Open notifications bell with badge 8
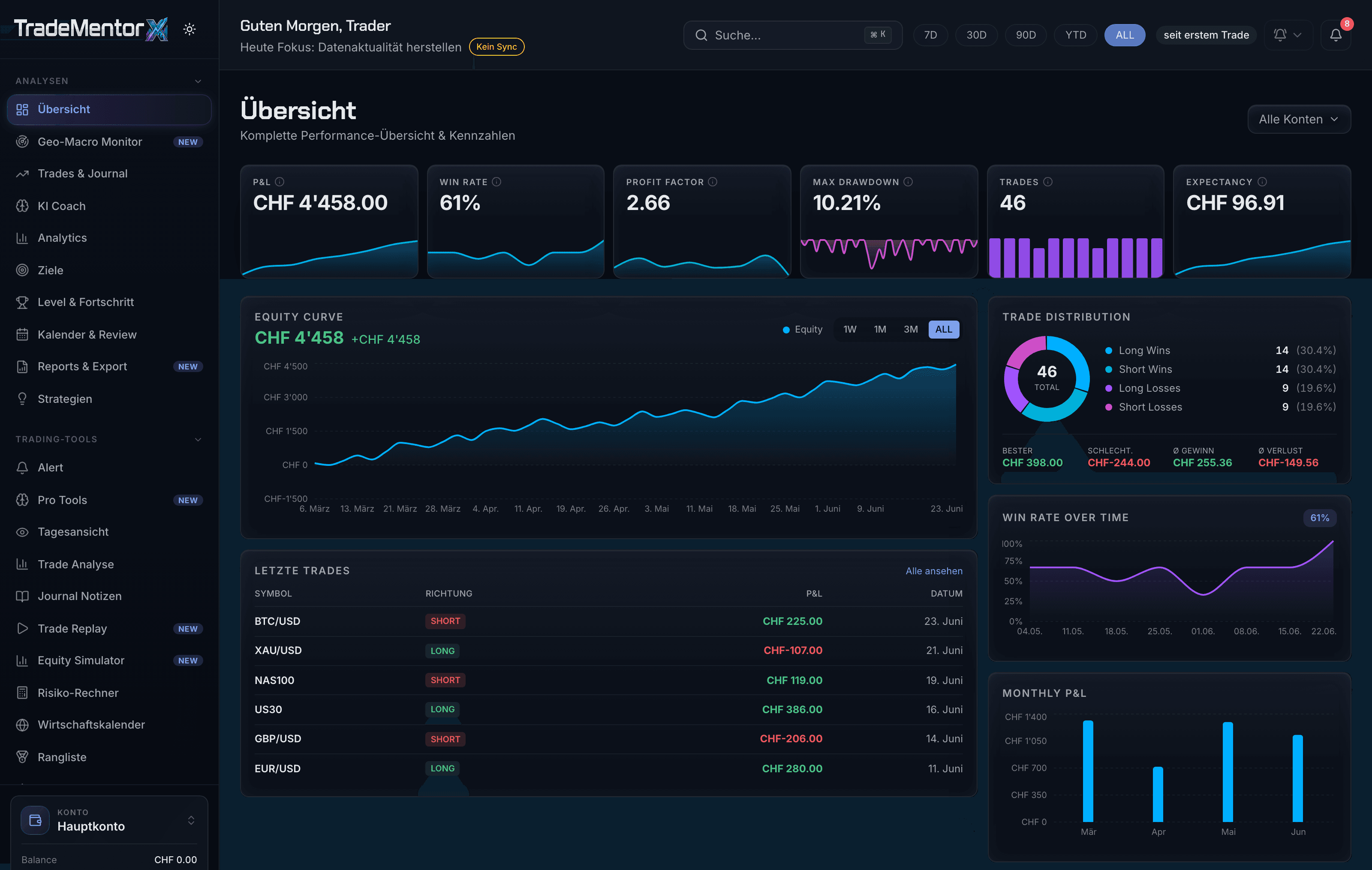 (1336, 35)
